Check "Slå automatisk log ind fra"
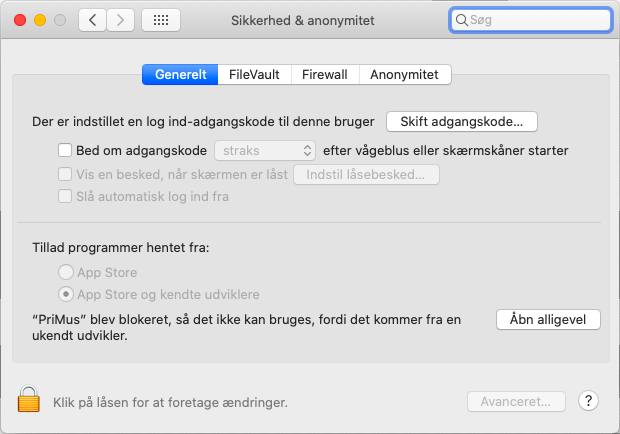620x434 pixels. click(65, 196)
